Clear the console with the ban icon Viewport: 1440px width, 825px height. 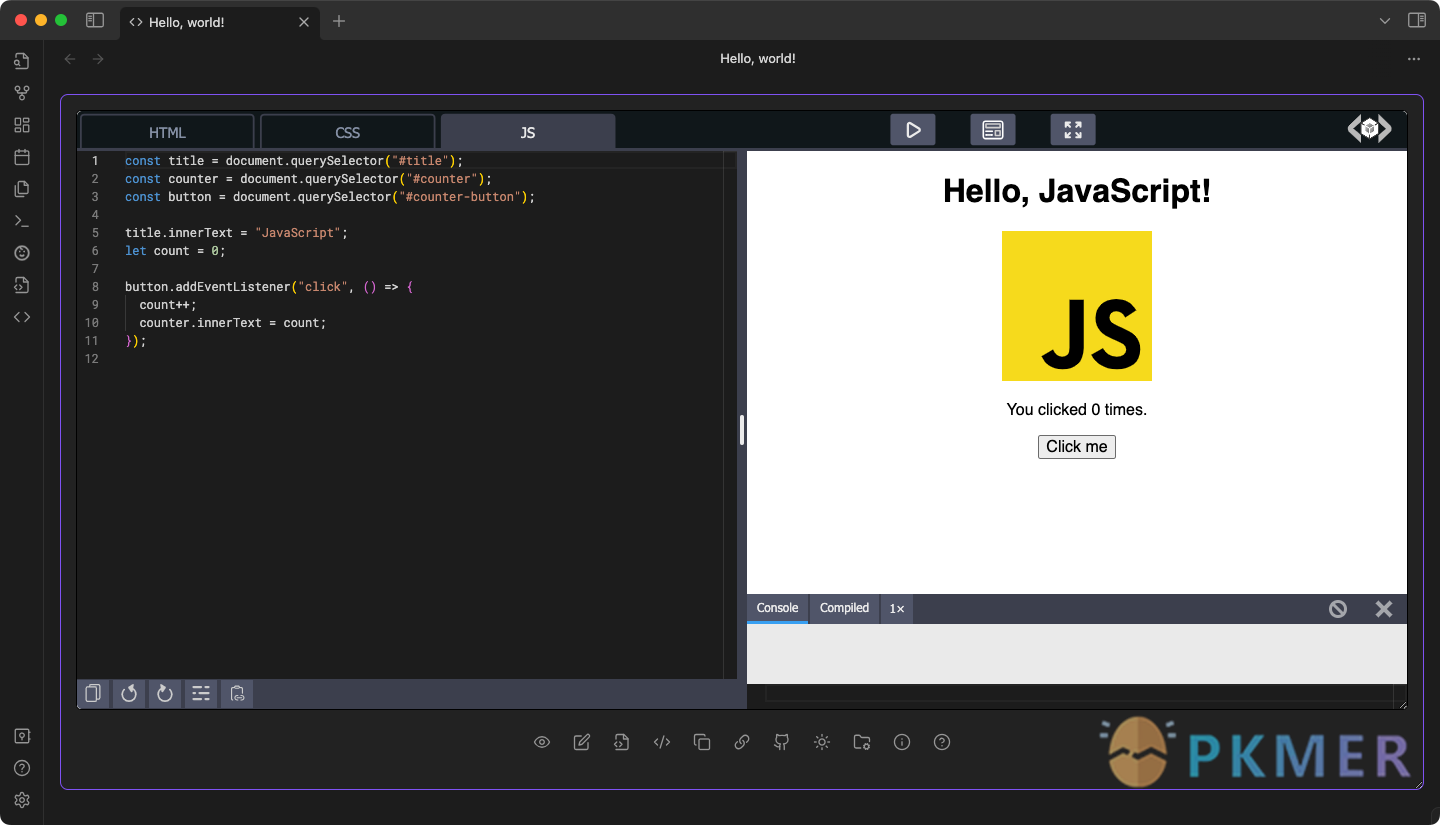[x=1338, y=609]
